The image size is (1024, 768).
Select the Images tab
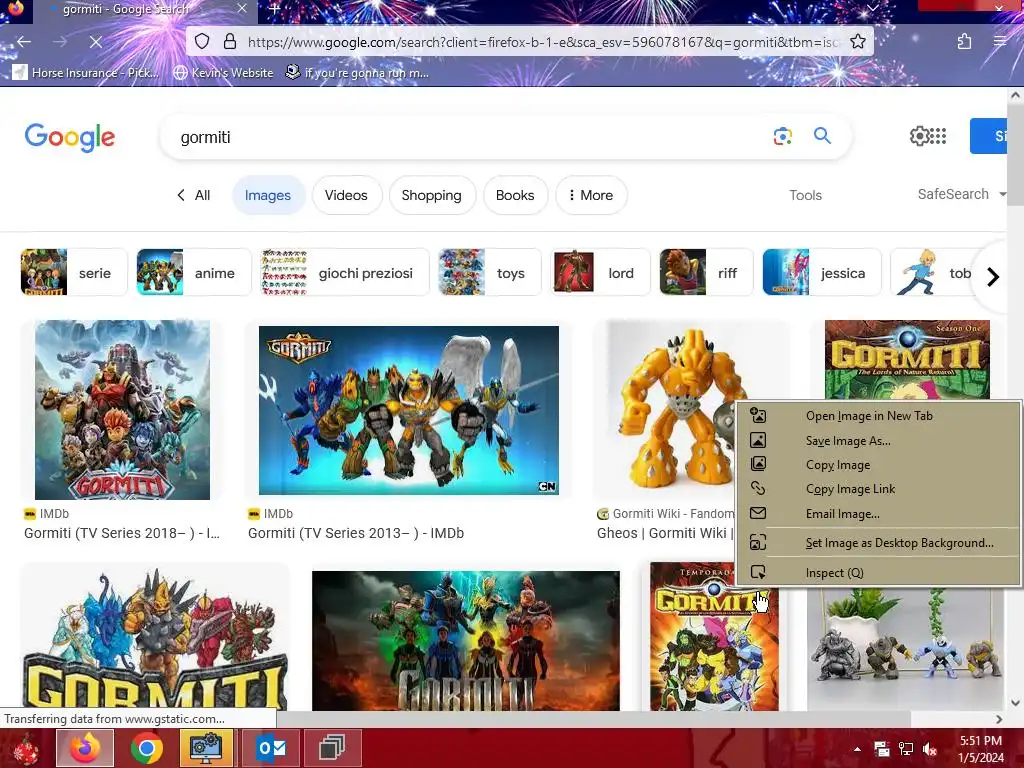(268, 195)
